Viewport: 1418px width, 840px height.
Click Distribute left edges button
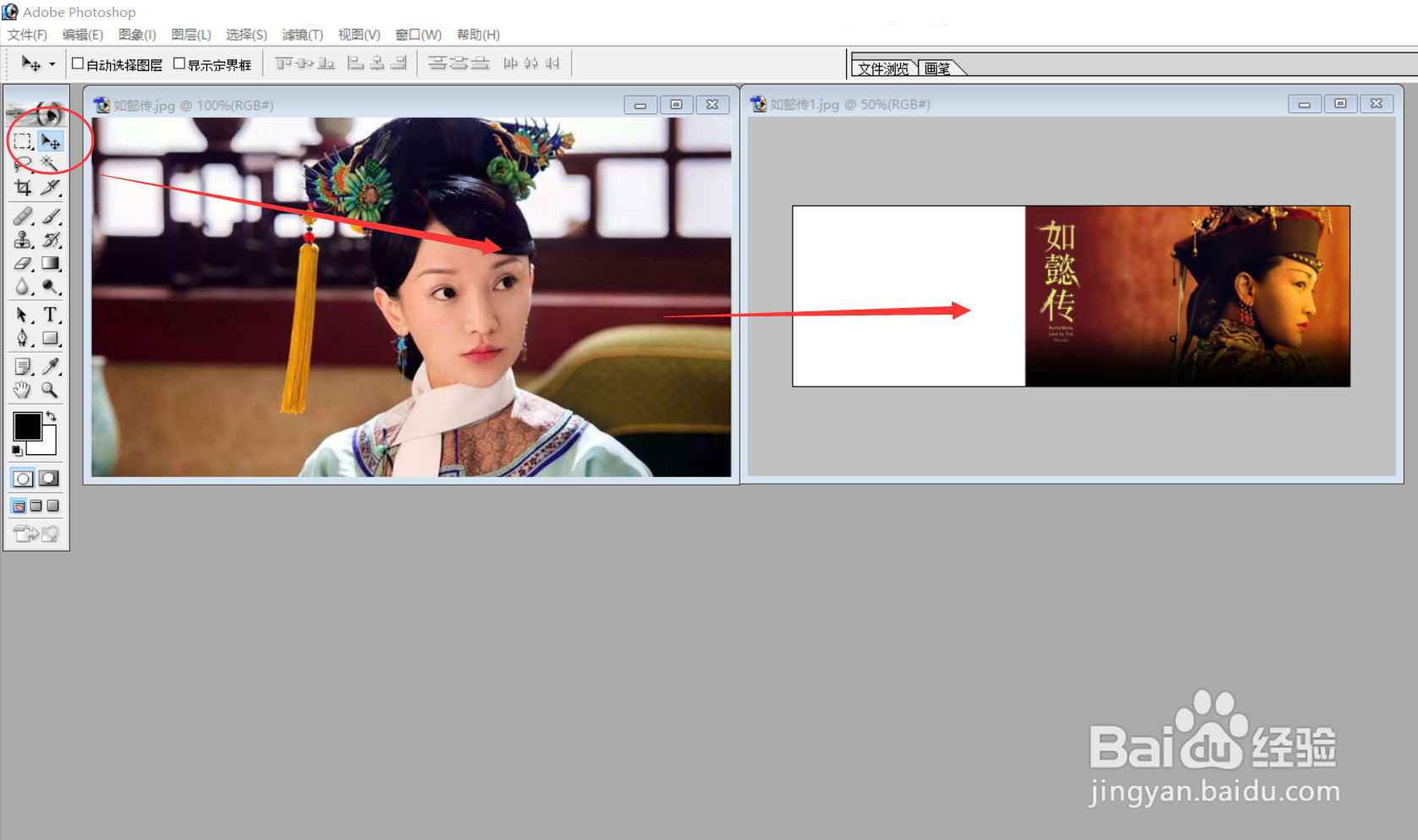[x=510, y=63]
